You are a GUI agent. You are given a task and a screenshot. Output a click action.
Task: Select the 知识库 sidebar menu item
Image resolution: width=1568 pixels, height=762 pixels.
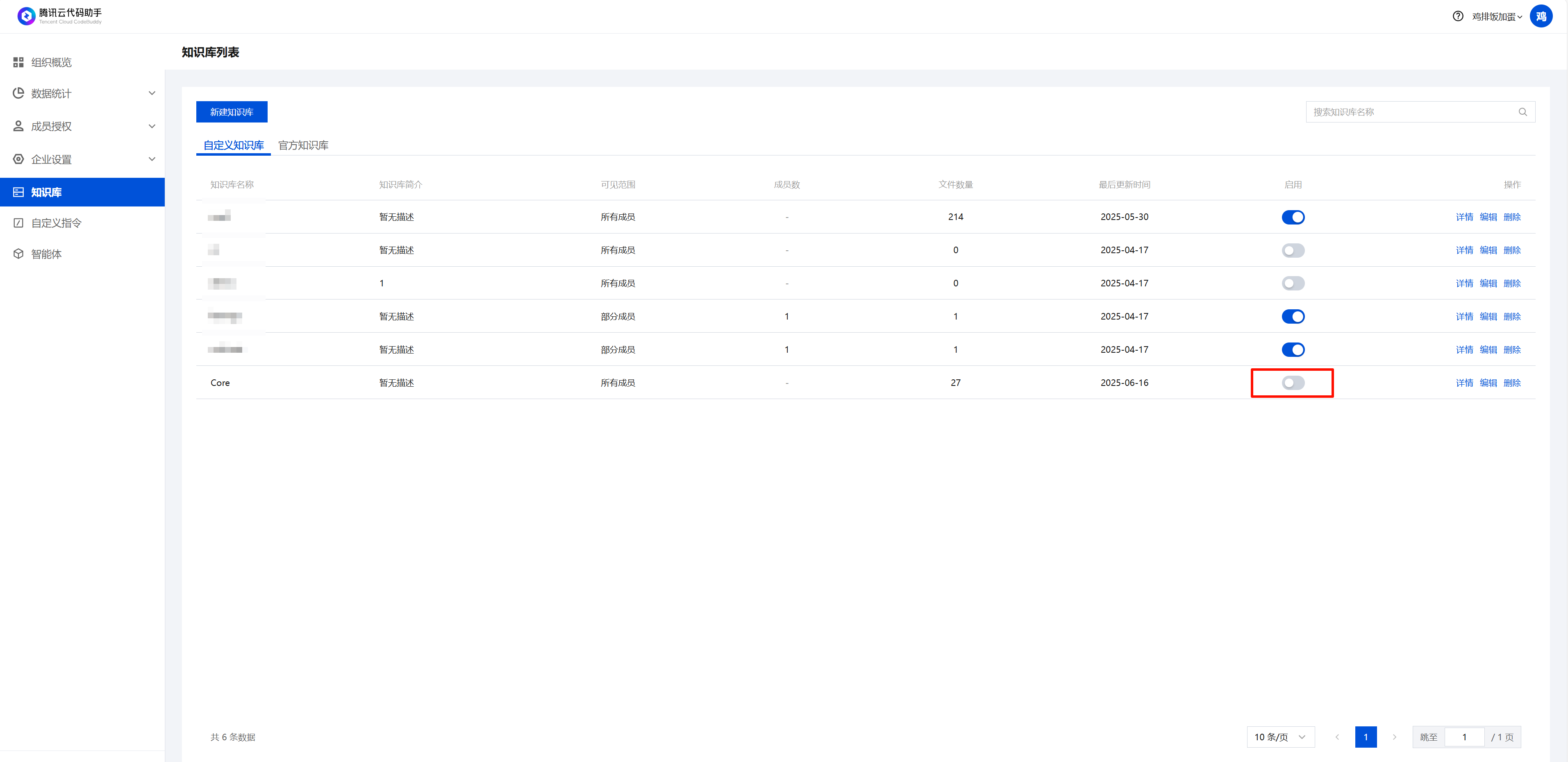(x=46, y=192)
